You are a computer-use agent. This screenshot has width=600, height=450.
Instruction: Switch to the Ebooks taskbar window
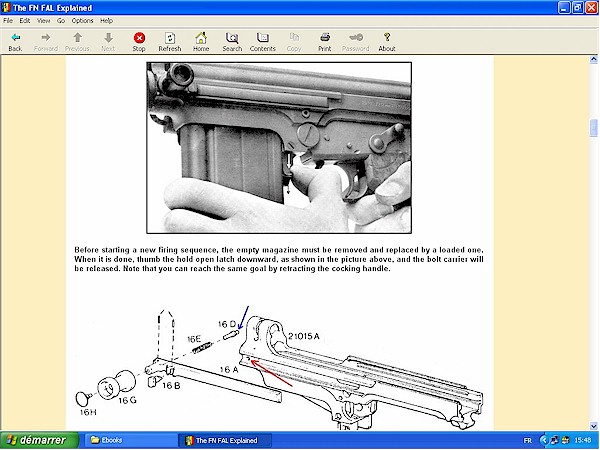pos(130,440)
